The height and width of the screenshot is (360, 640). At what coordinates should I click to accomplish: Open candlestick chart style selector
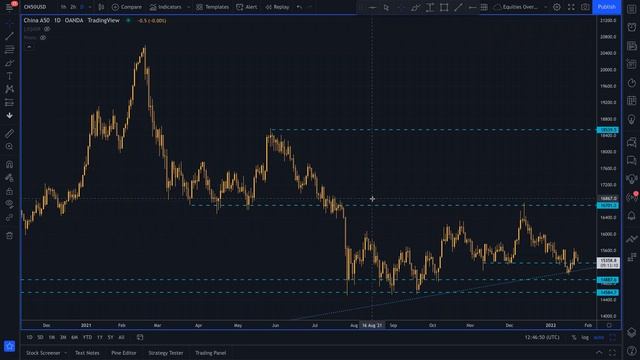(101, 7)
